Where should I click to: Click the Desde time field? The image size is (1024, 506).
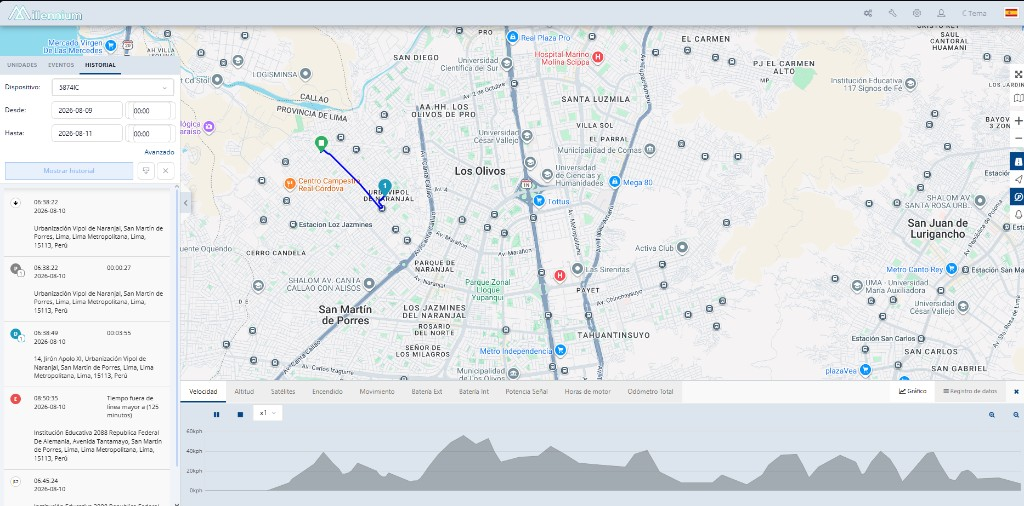coord(150,110)
